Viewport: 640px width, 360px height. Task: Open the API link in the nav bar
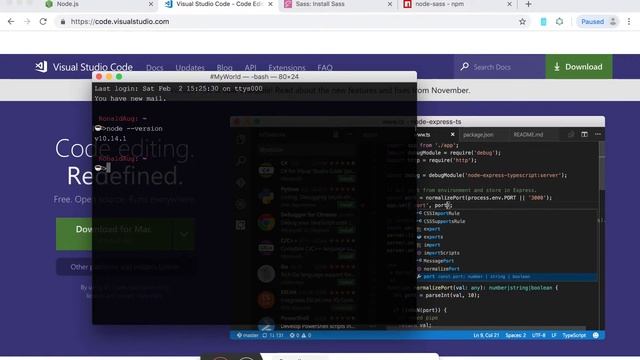(x=250, y=68)
